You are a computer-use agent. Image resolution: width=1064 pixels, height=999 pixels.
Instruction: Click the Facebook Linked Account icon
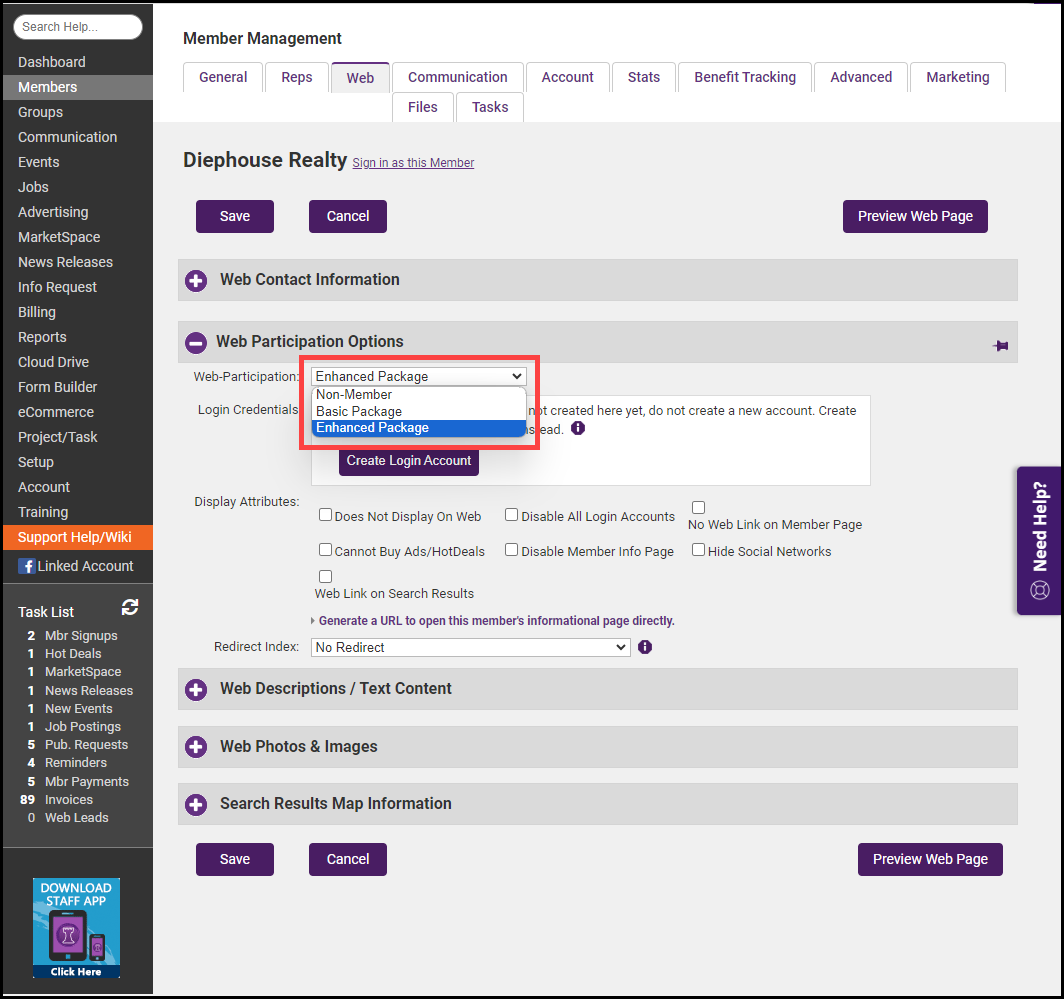point(27,566)
